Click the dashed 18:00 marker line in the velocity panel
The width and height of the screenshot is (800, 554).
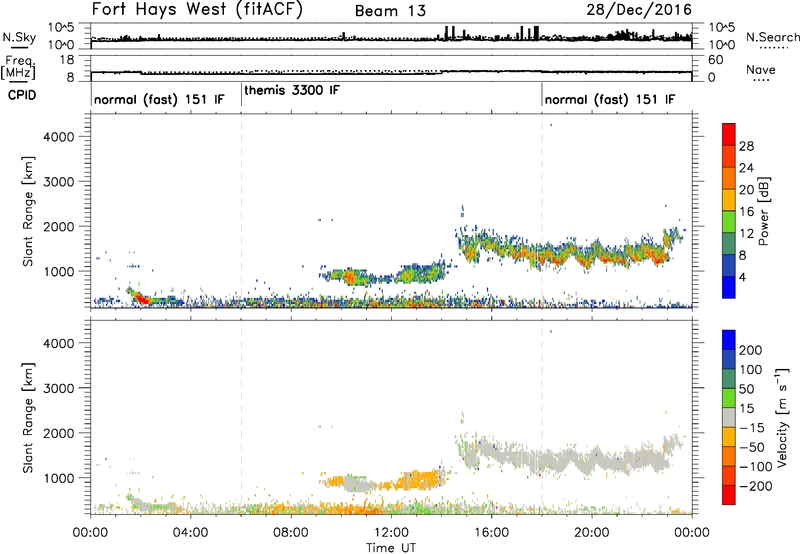tap(542, 418)
